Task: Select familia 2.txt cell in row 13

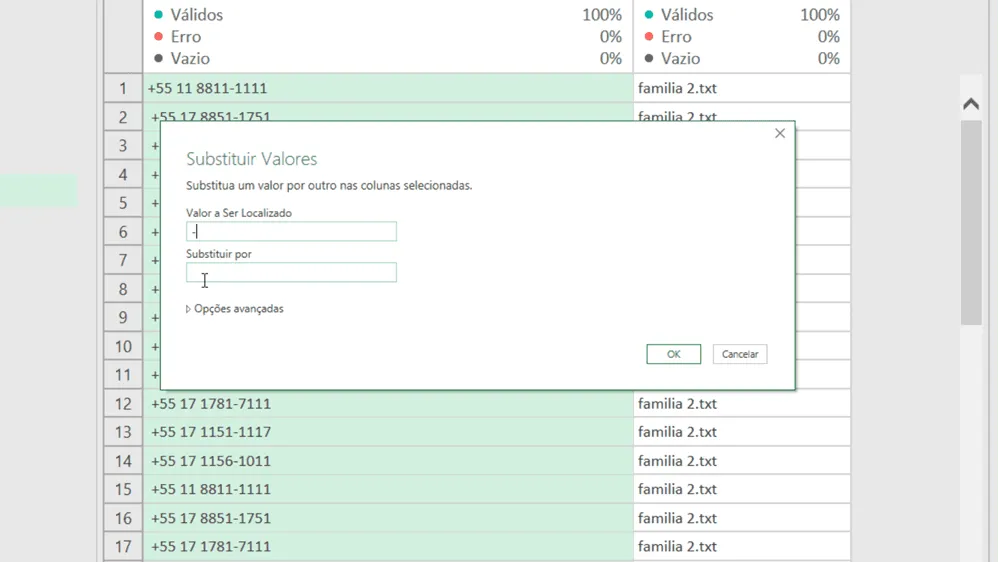Action: tap(742, 432)
